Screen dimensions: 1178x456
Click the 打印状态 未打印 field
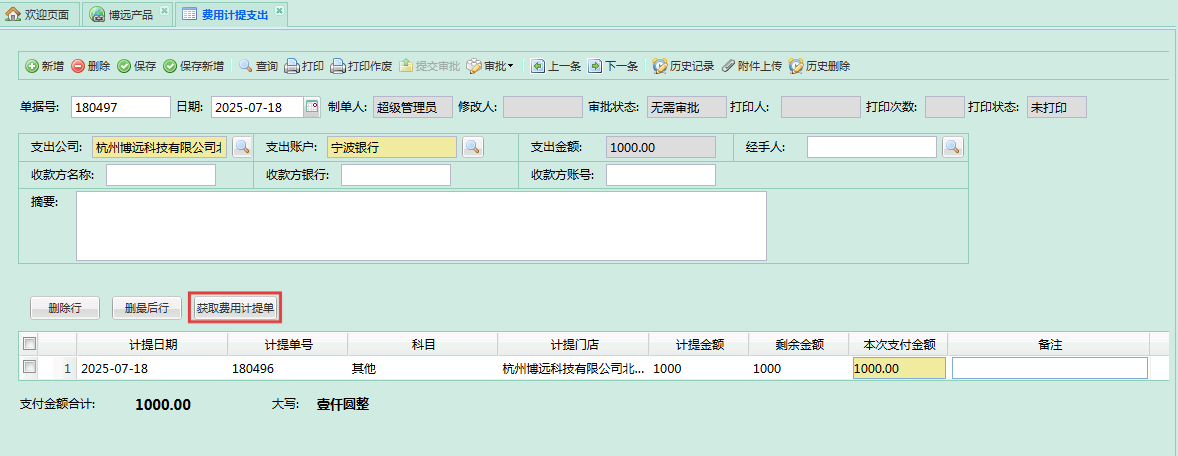(1057, 107)
